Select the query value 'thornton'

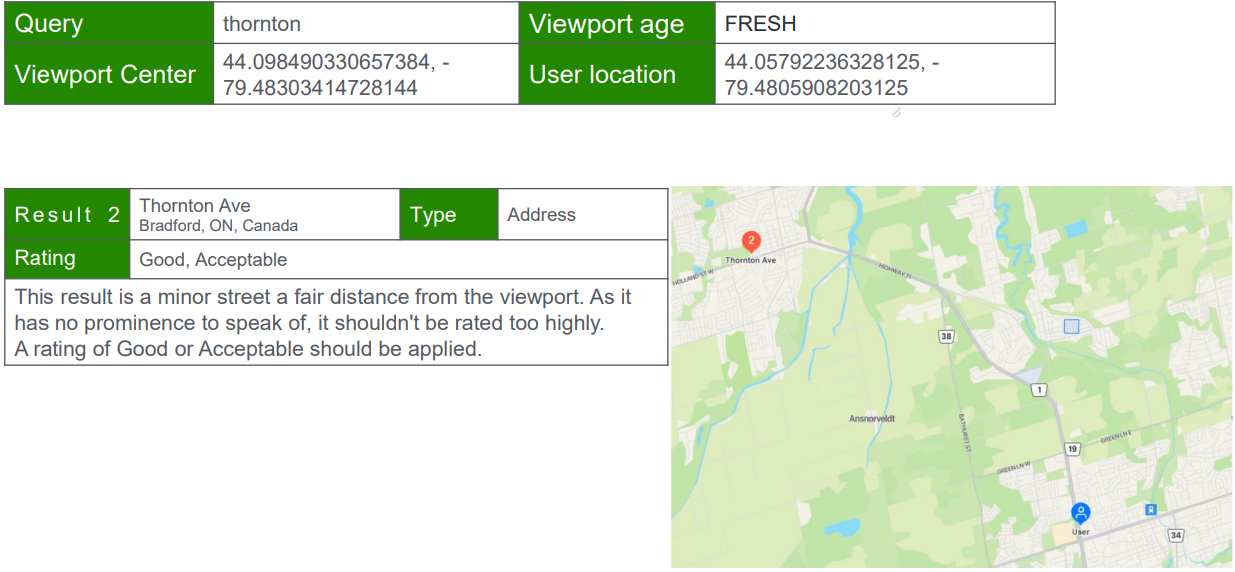(x=262, y=24)
